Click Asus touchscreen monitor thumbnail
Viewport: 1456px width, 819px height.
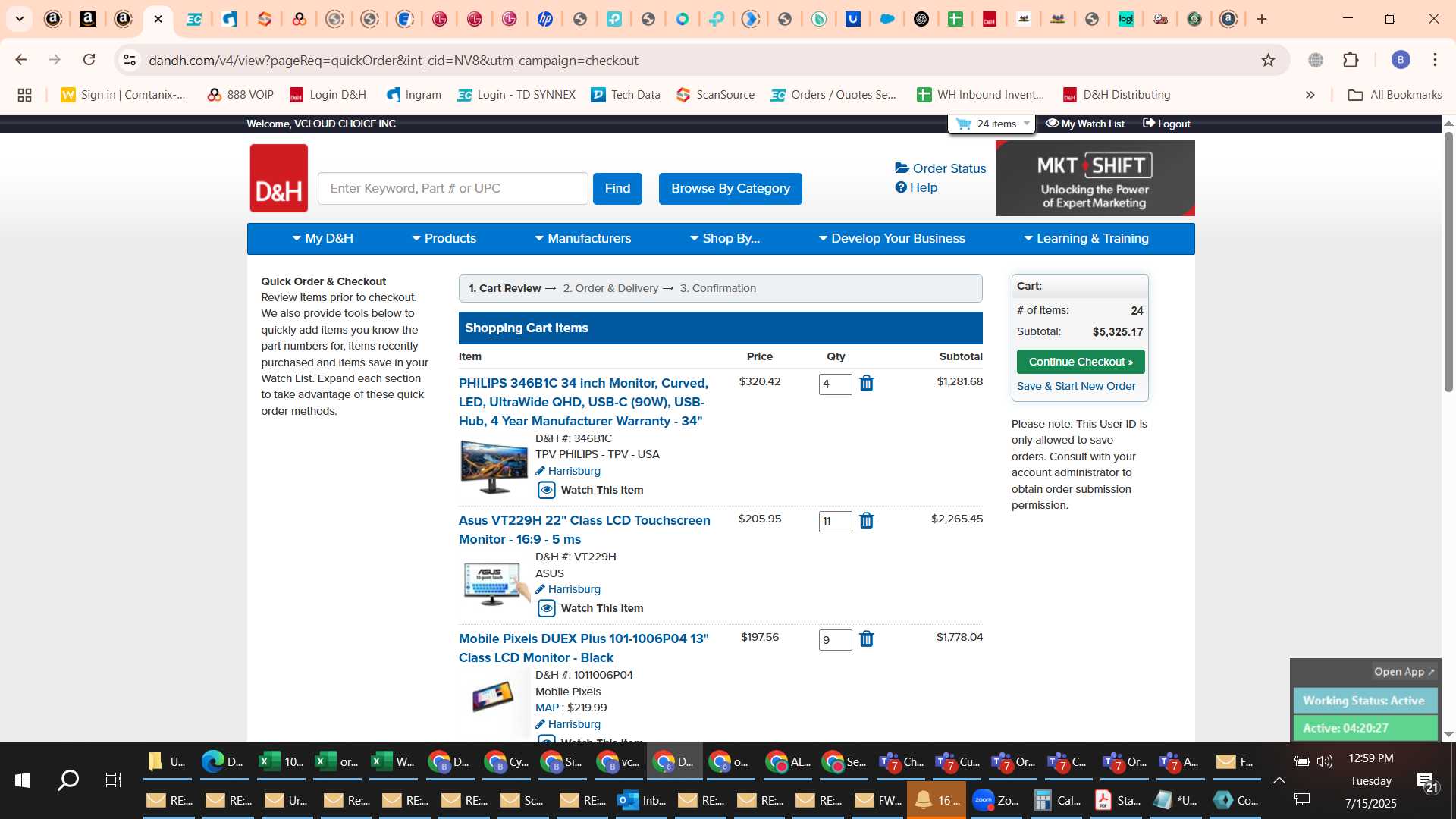(x=496, y=584)
